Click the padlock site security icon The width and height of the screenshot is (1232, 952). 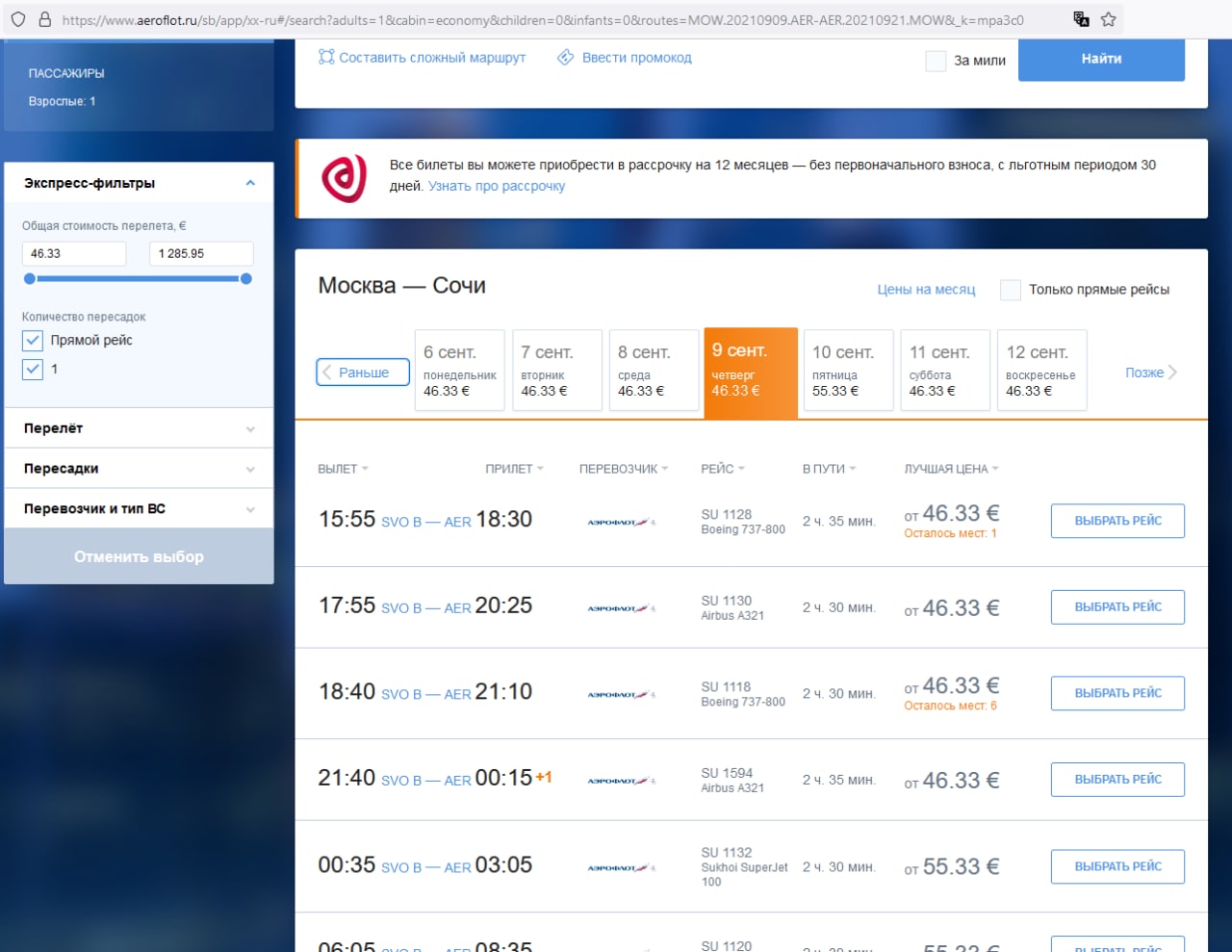[x=45, y=19]
